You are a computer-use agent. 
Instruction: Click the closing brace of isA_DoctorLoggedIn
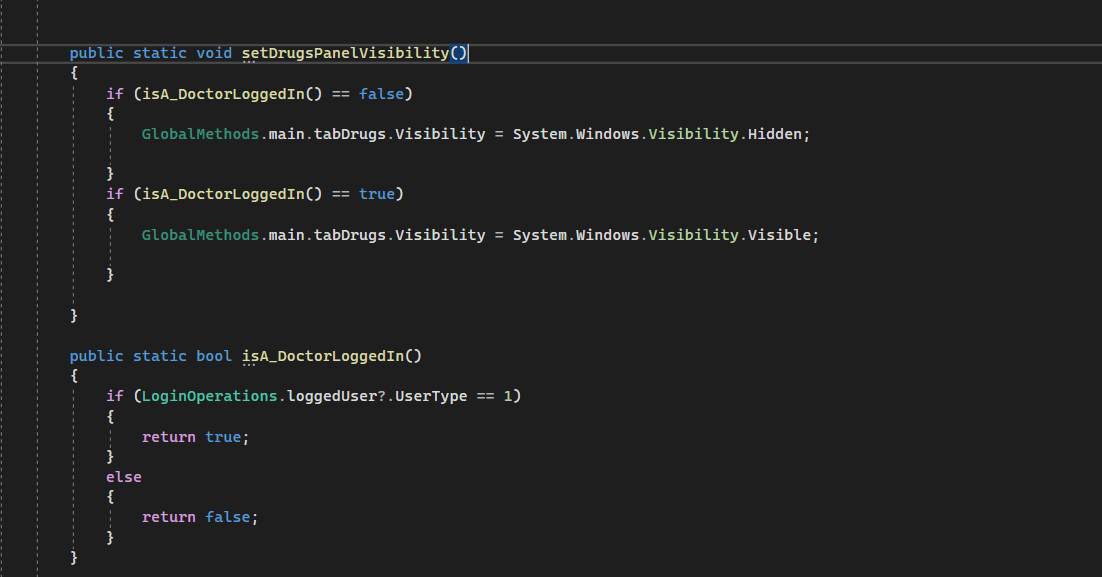[73, 556]
